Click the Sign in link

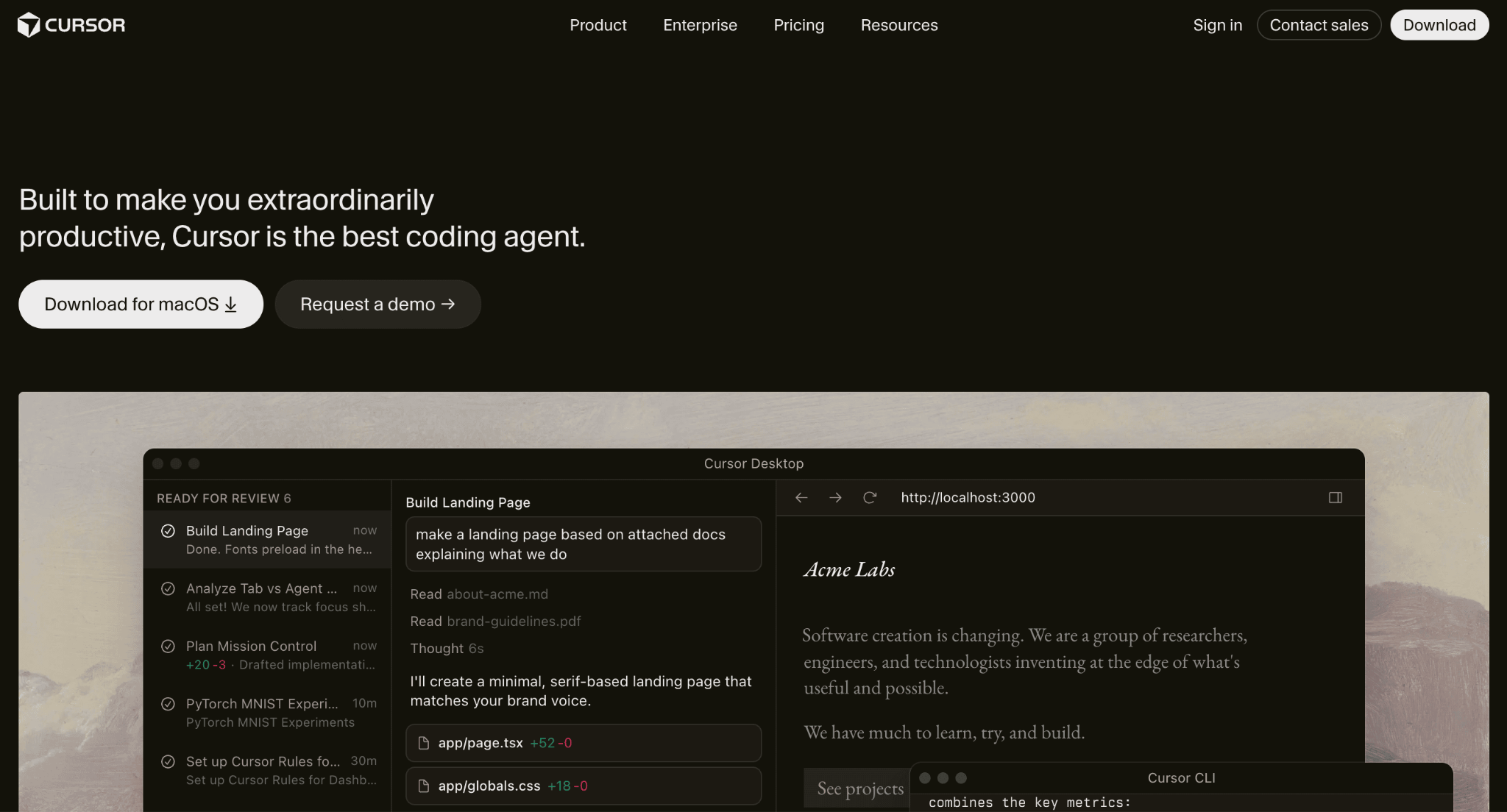tap(1217, 25)
